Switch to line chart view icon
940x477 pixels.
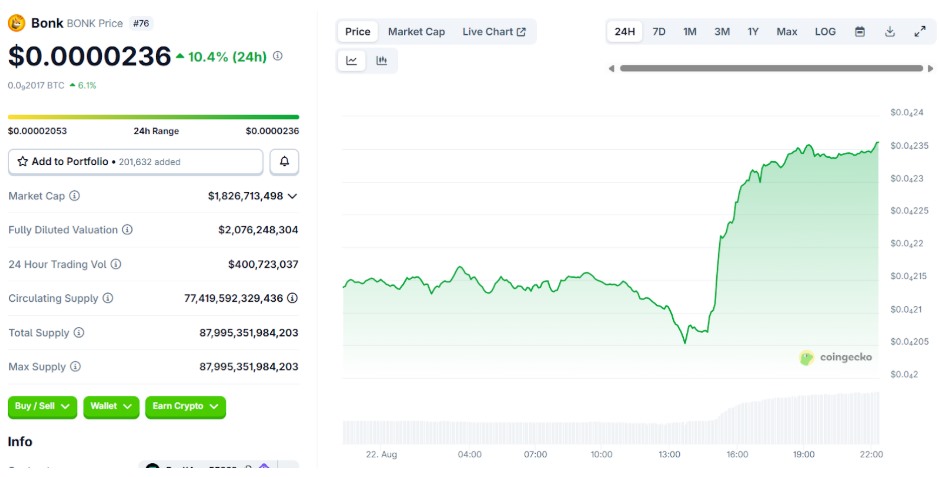tap(351, 61)
